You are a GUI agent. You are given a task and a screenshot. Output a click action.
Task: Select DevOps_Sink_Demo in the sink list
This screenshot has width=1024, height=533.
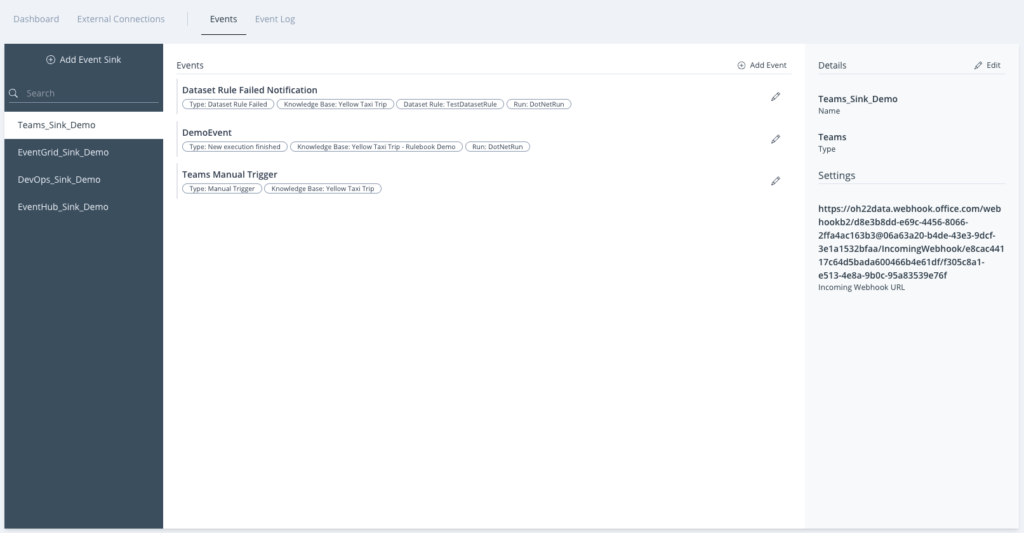(59, 180)
